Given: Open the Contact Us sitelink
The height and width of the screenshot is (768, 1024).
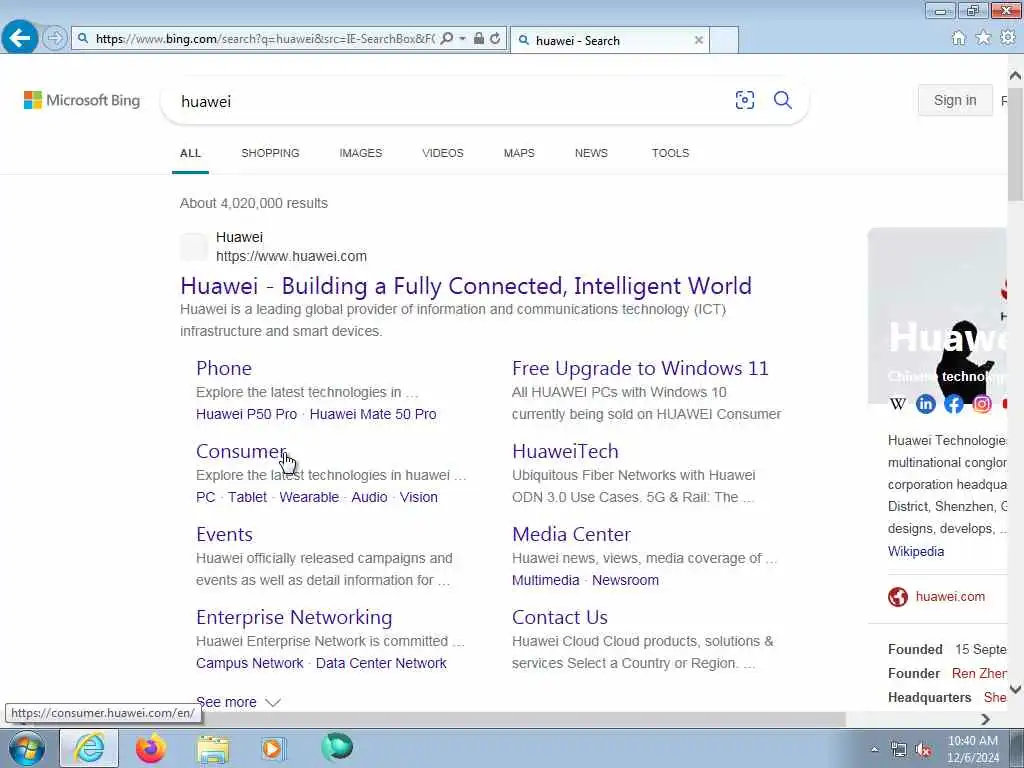Looking at the screenshot, I should [560, 616].
